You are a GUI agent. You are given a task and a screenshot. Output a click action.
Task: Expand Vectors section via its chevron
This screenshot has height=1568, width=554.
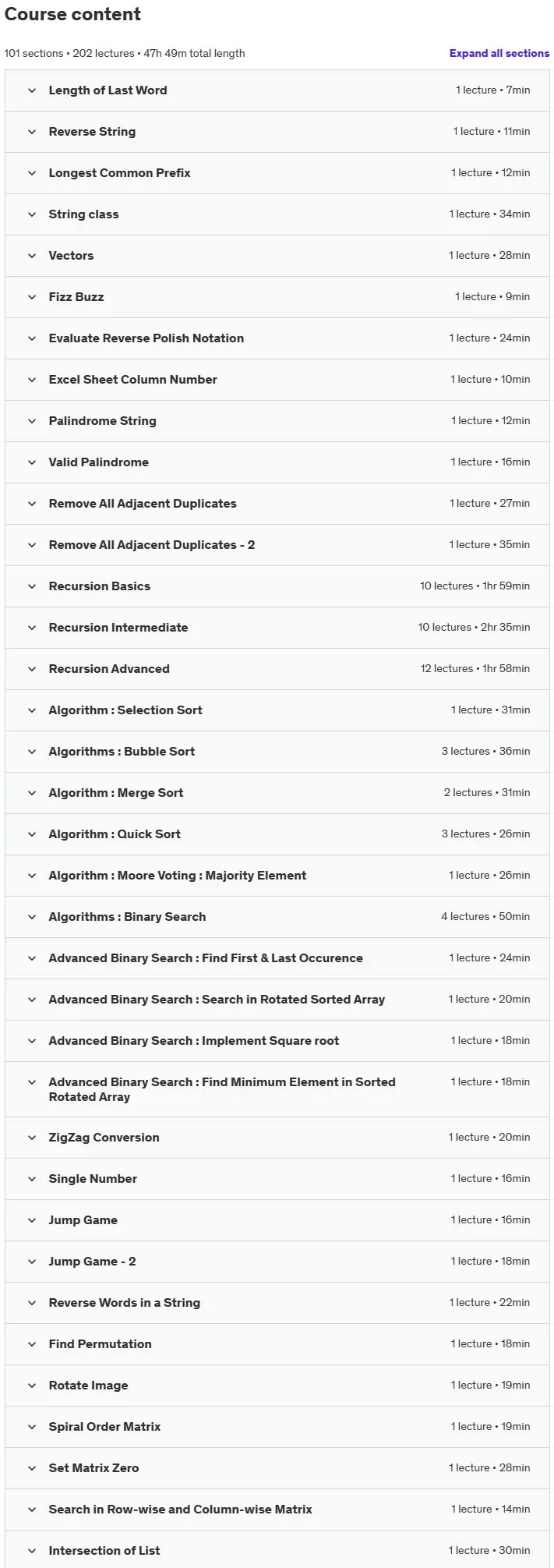(x=32, y=256)
